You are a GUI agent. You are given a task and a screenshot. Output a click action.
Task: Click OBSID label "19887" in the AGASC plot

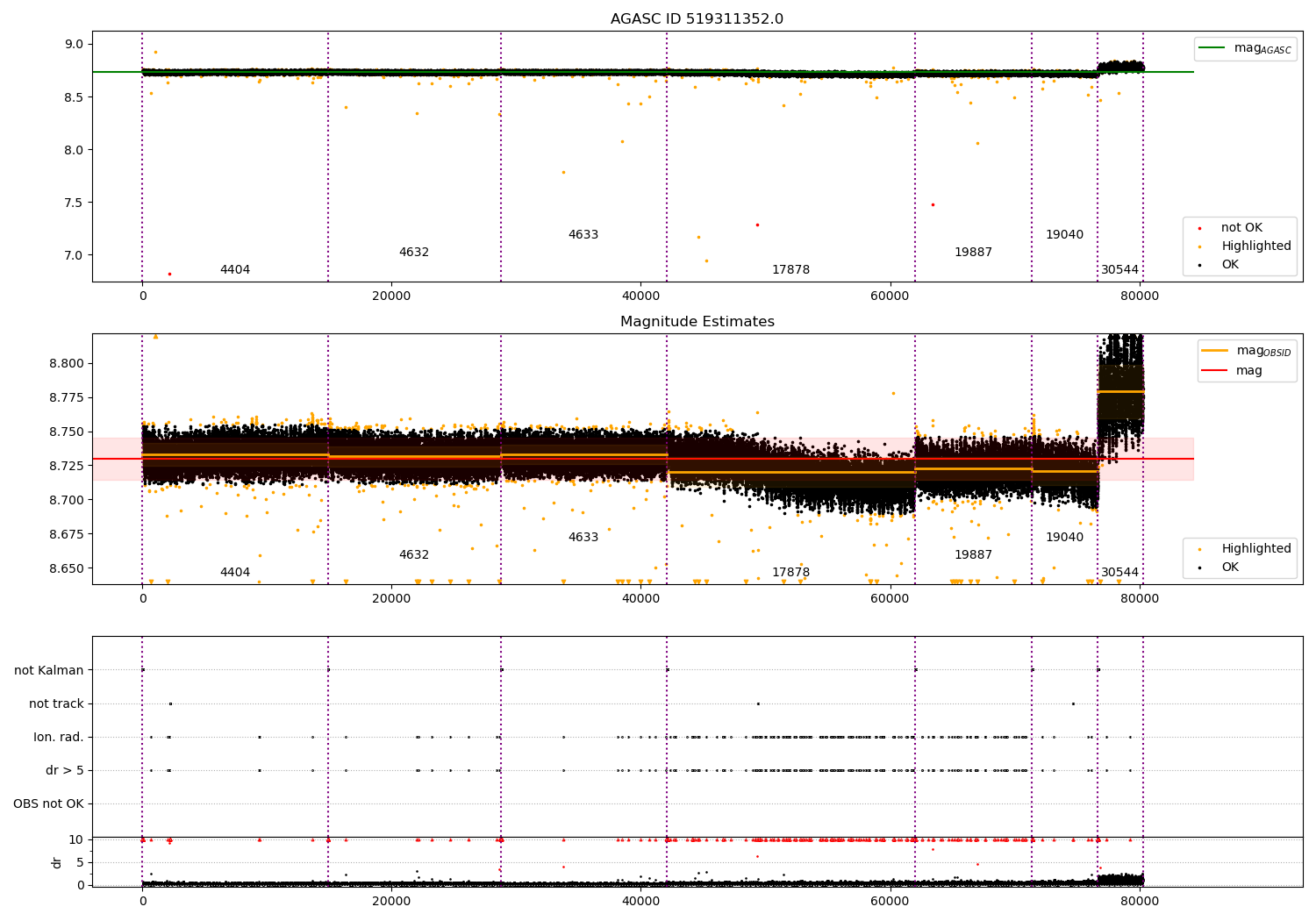tap(974, 253)
